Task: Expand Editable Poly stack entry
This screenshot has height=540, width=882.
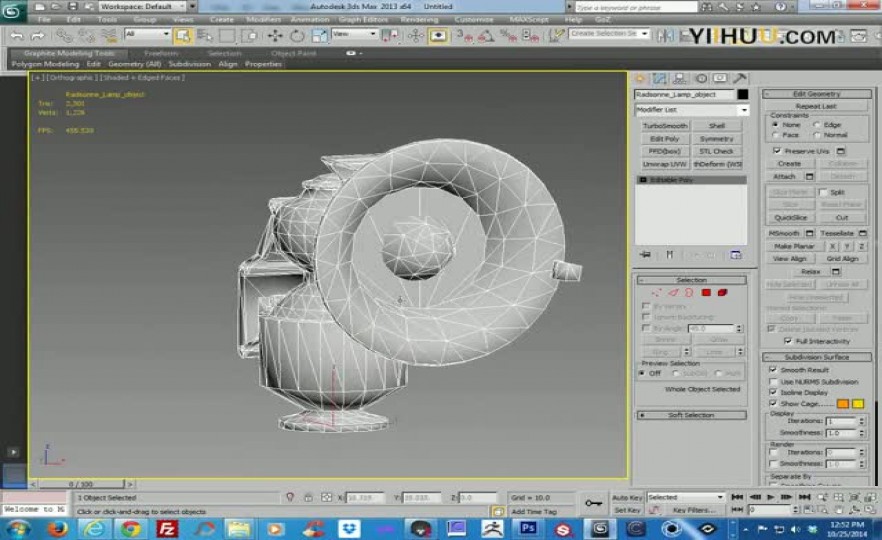Action: [x=644, y=180]
